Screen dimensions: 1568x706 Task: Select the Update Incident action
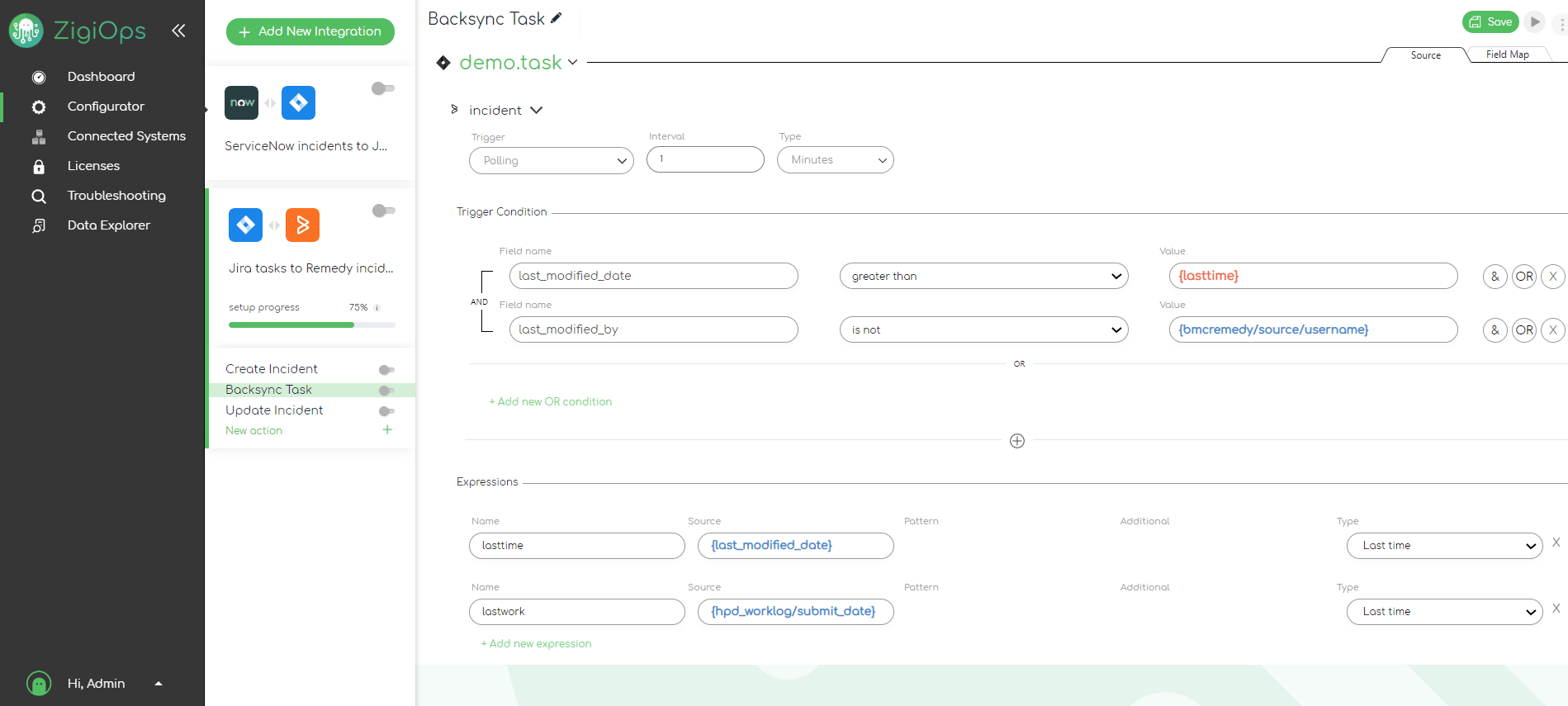(x=274, y=410)
